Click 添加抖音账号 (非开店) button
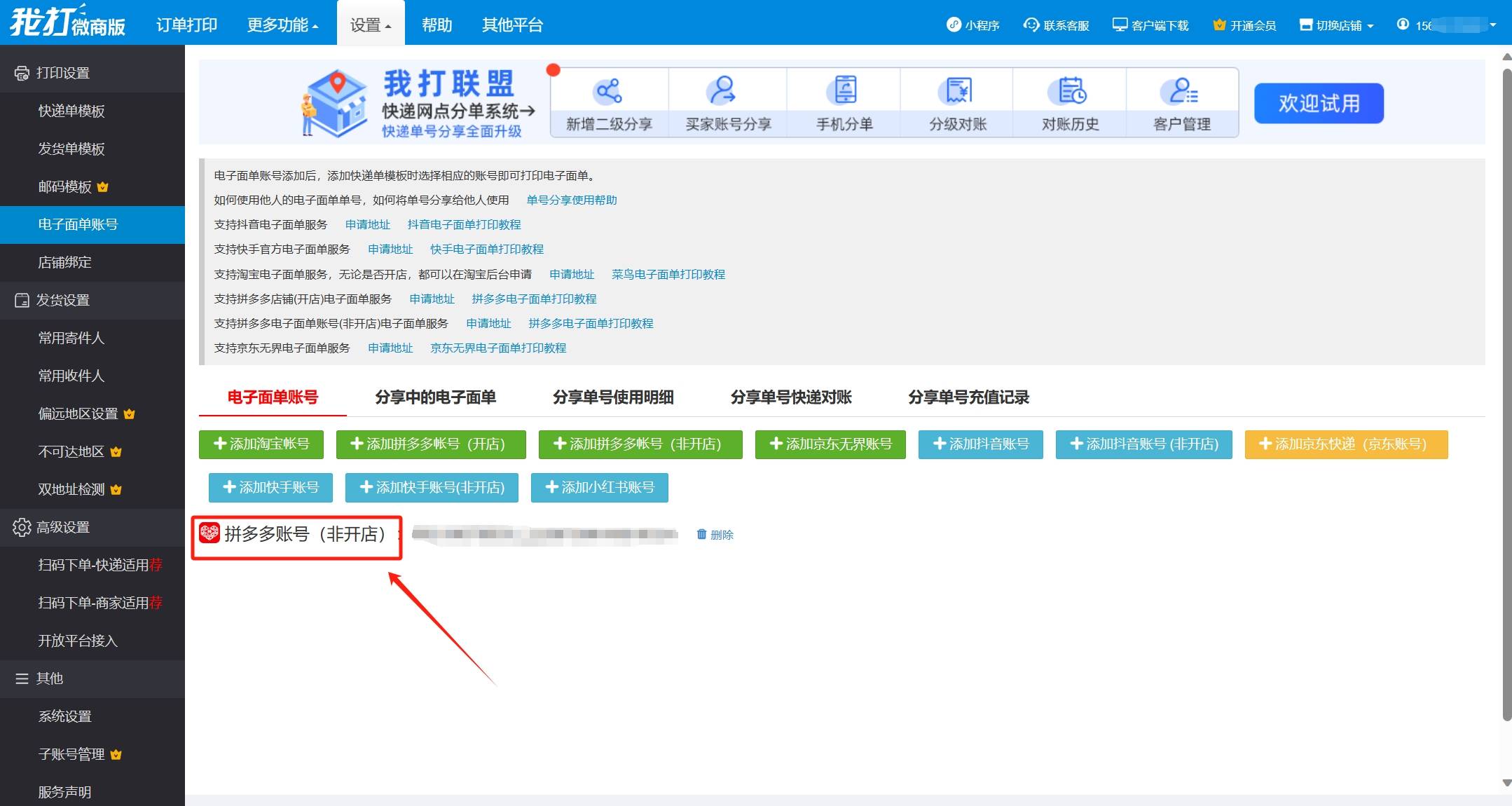Viewport: 1512px width, 806px height. coord(1144,444)
